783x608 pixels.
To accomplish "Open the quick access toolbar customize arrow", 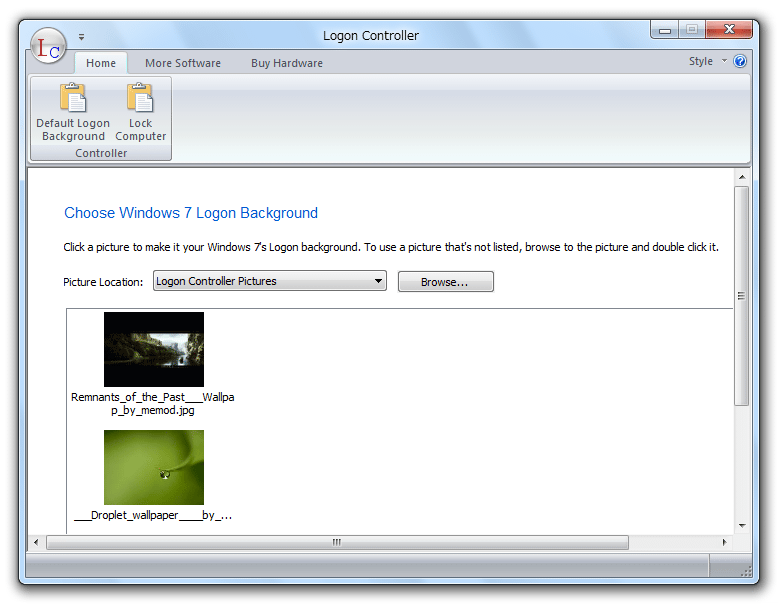I will 81,37.
